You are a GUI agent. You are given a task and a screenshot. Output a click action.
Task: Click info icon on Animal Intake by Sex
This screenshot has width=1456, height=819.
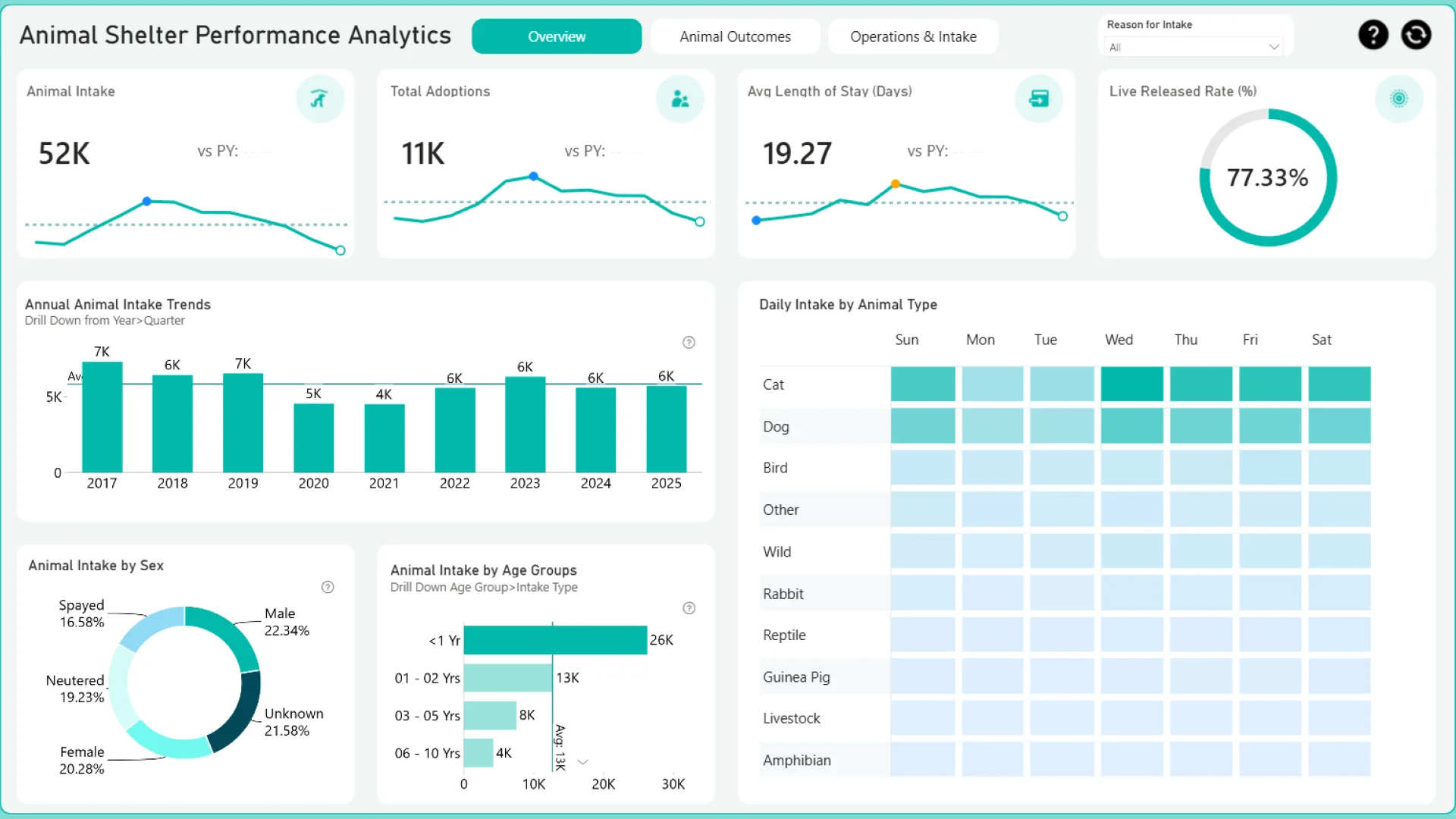click(328, 587)
